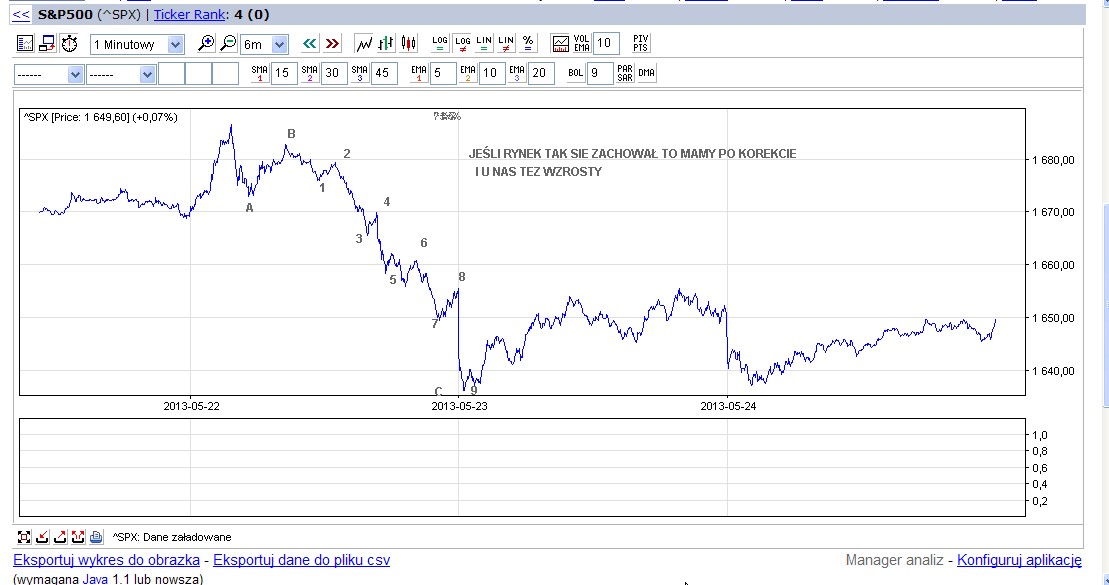1109x585 pixels.
Task: Click the EMA 2 period field showing 10
Action: tap(492, 73)
